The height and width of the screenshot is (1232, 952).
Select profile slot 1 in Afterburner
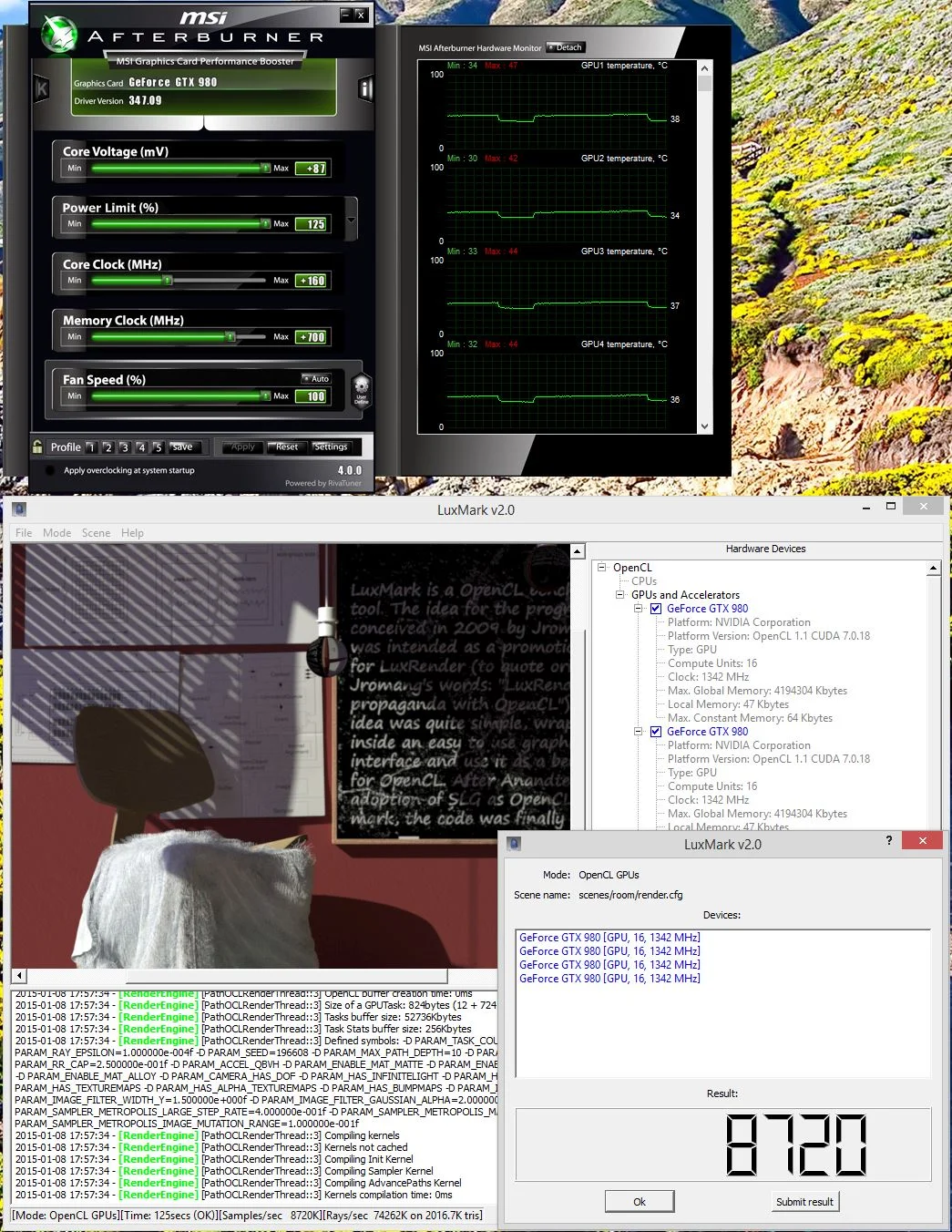tap(91, 447)
